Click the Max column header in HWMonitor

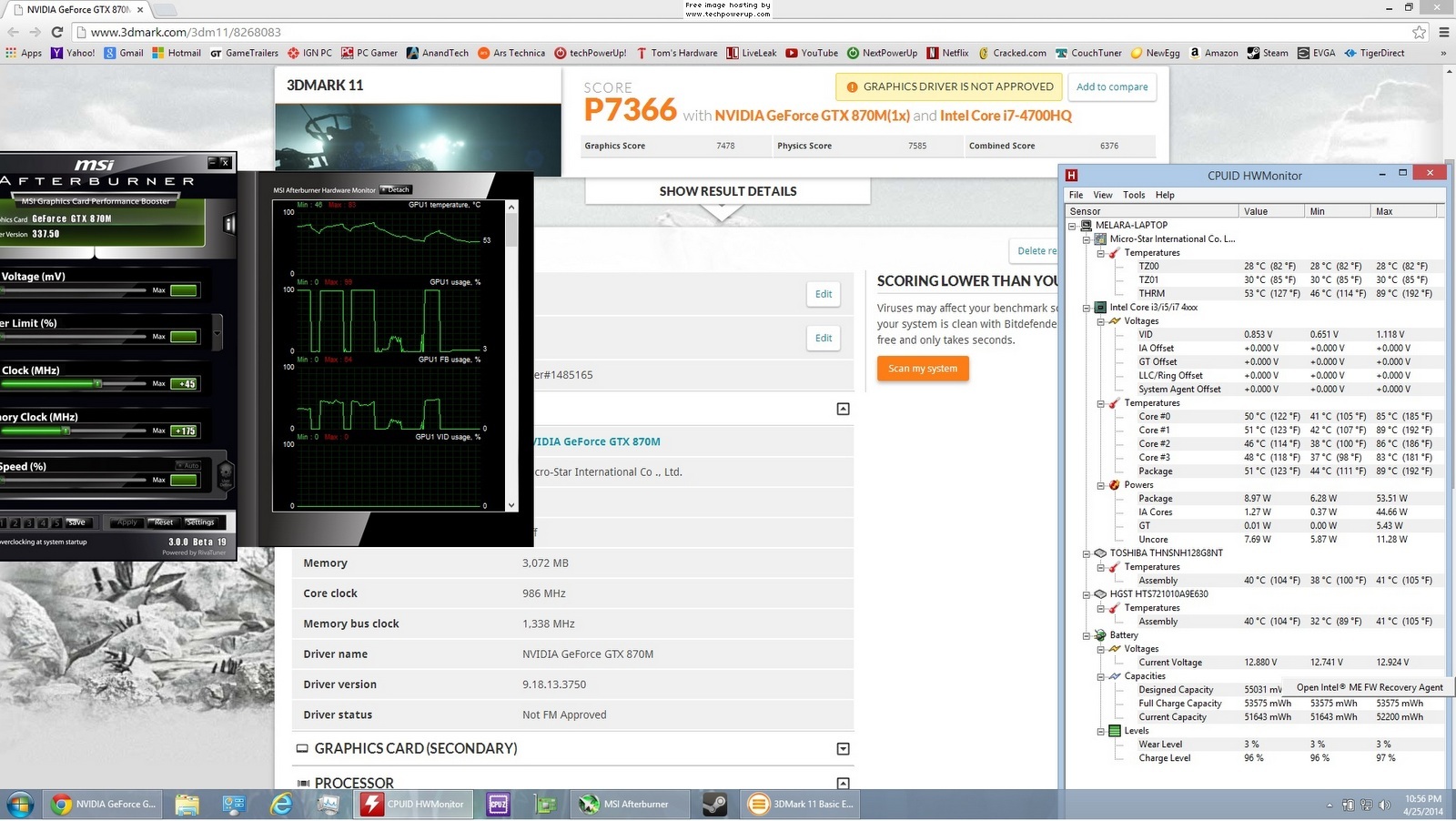[x=1403, y=211]
